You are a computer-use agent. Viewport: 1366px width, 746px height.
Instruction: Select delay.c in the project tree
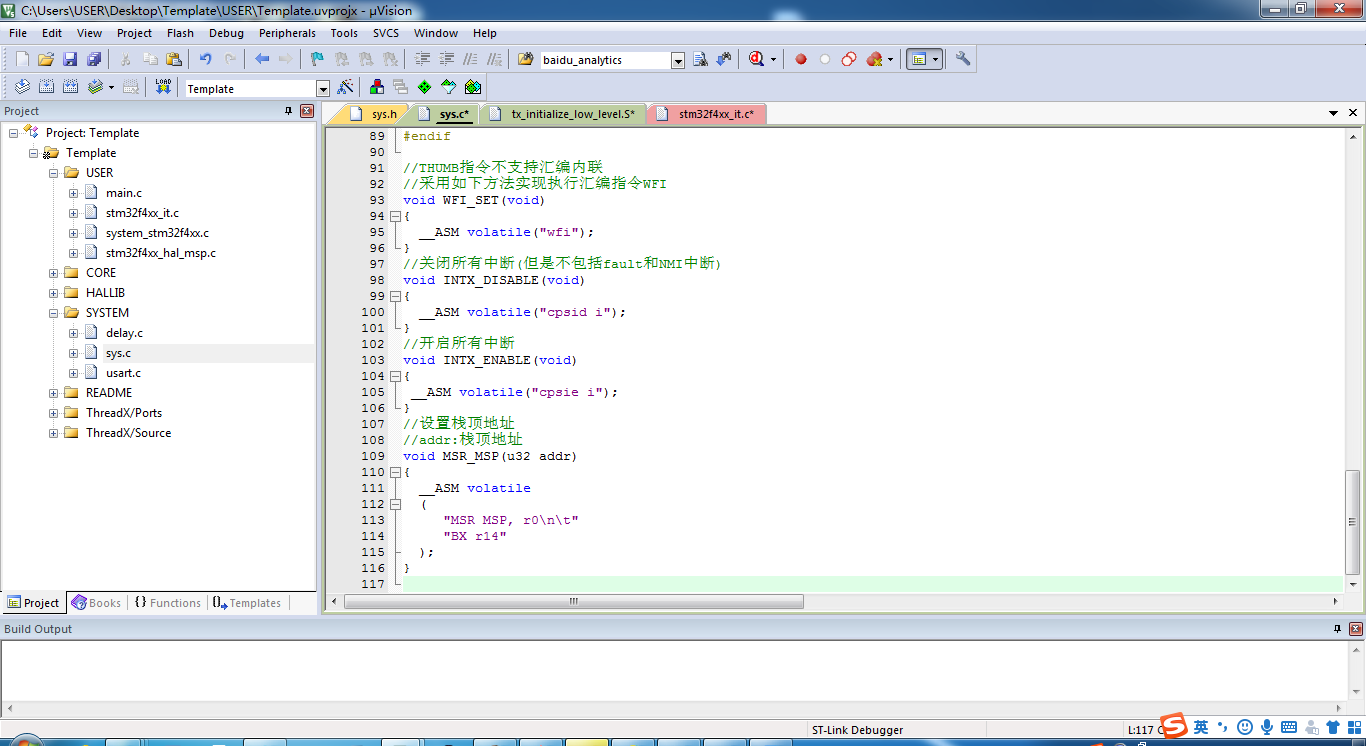click(x=124, y=333)
